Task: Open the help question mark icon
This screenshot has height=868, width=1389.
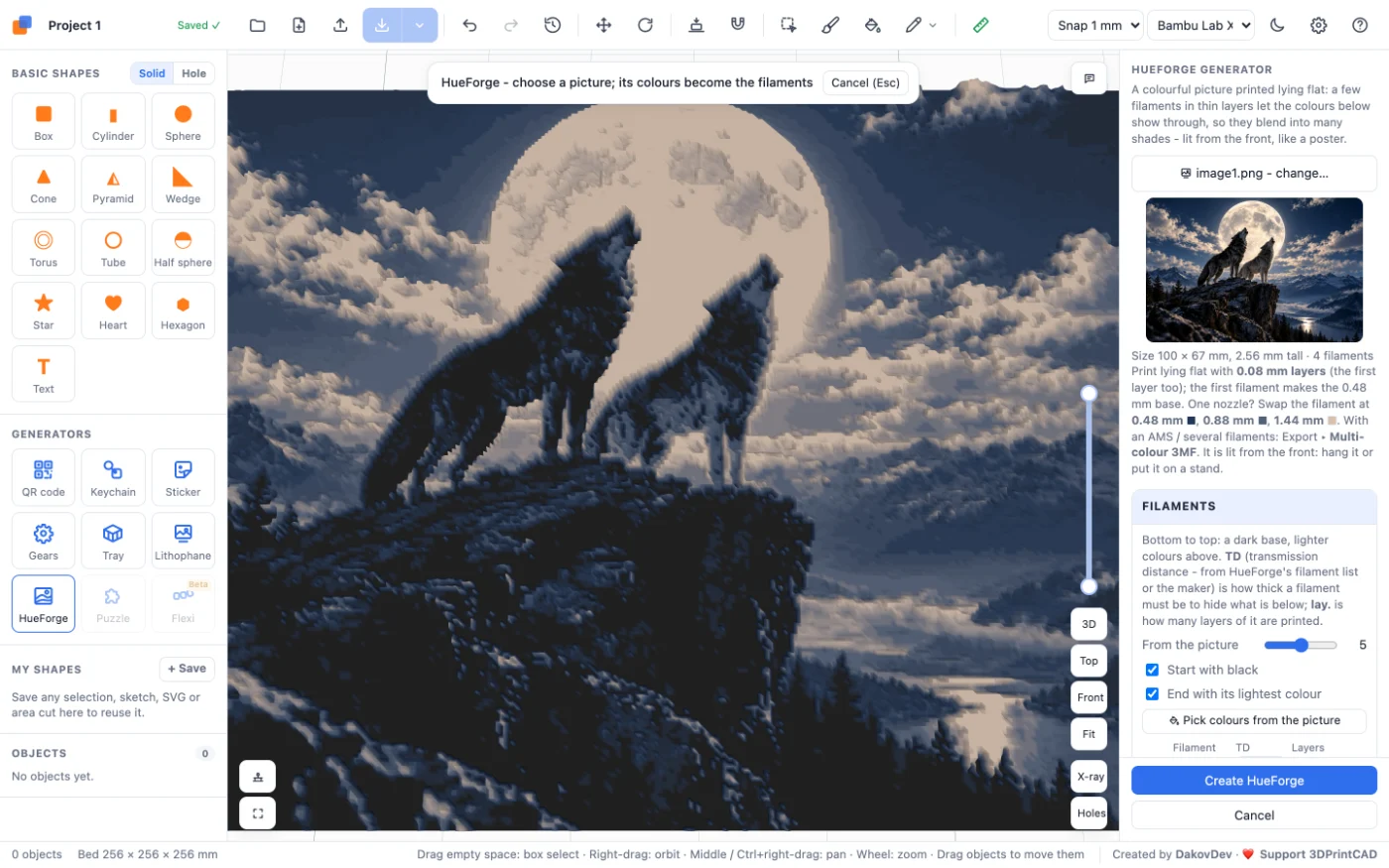Action: click(1360, 25)
